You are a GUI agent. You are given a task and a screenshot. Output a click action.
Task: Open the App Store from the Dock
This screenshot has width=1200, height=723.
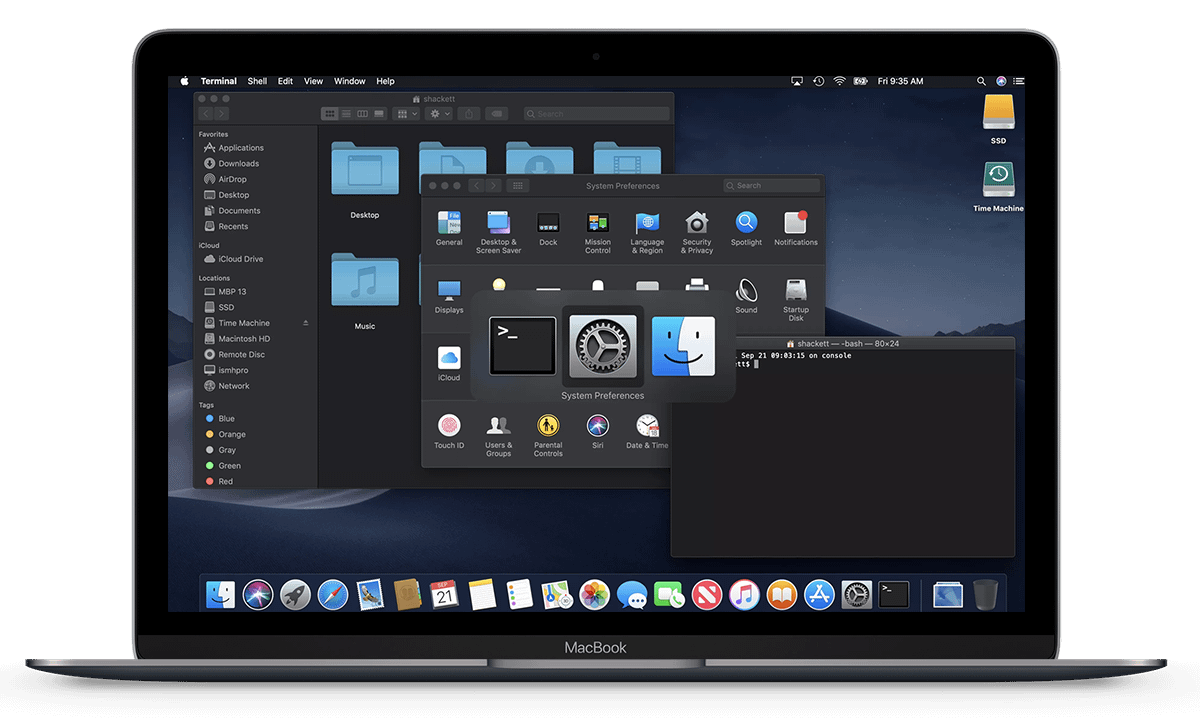point(819,595)
